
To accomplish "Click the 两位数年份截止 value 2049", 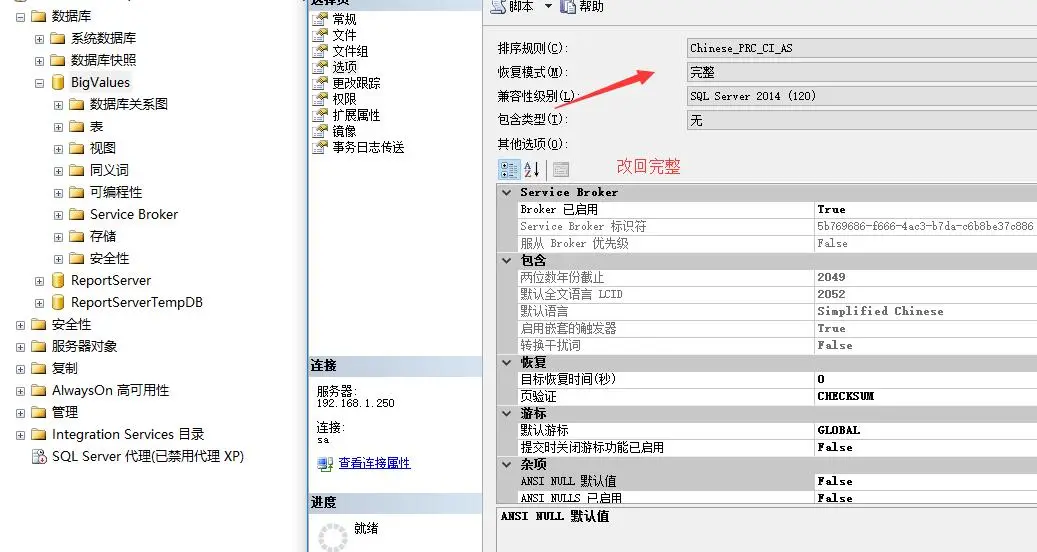I will click(831, 277).
